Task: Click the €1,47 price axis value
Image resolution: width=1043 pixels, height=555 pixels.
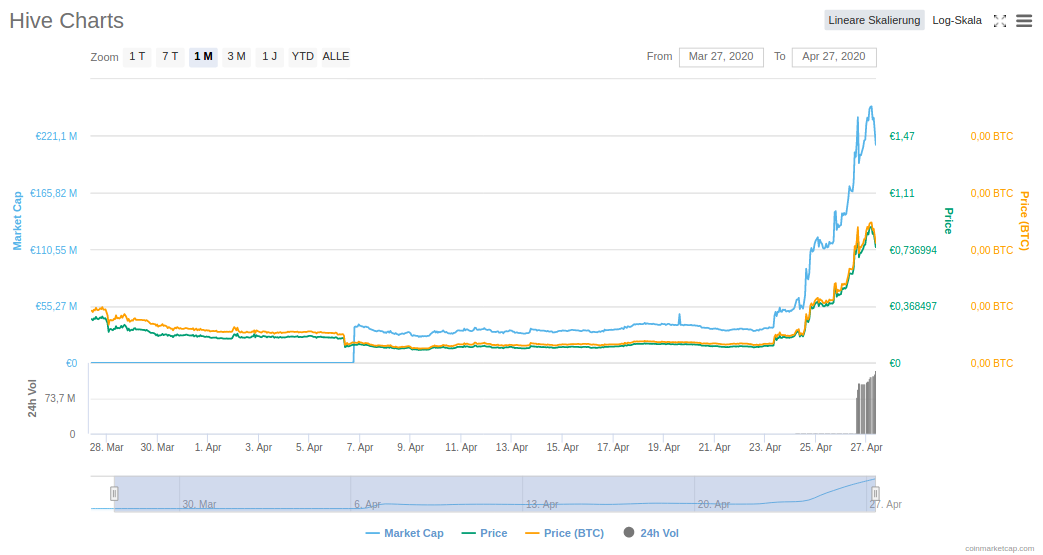Action: 902,136
